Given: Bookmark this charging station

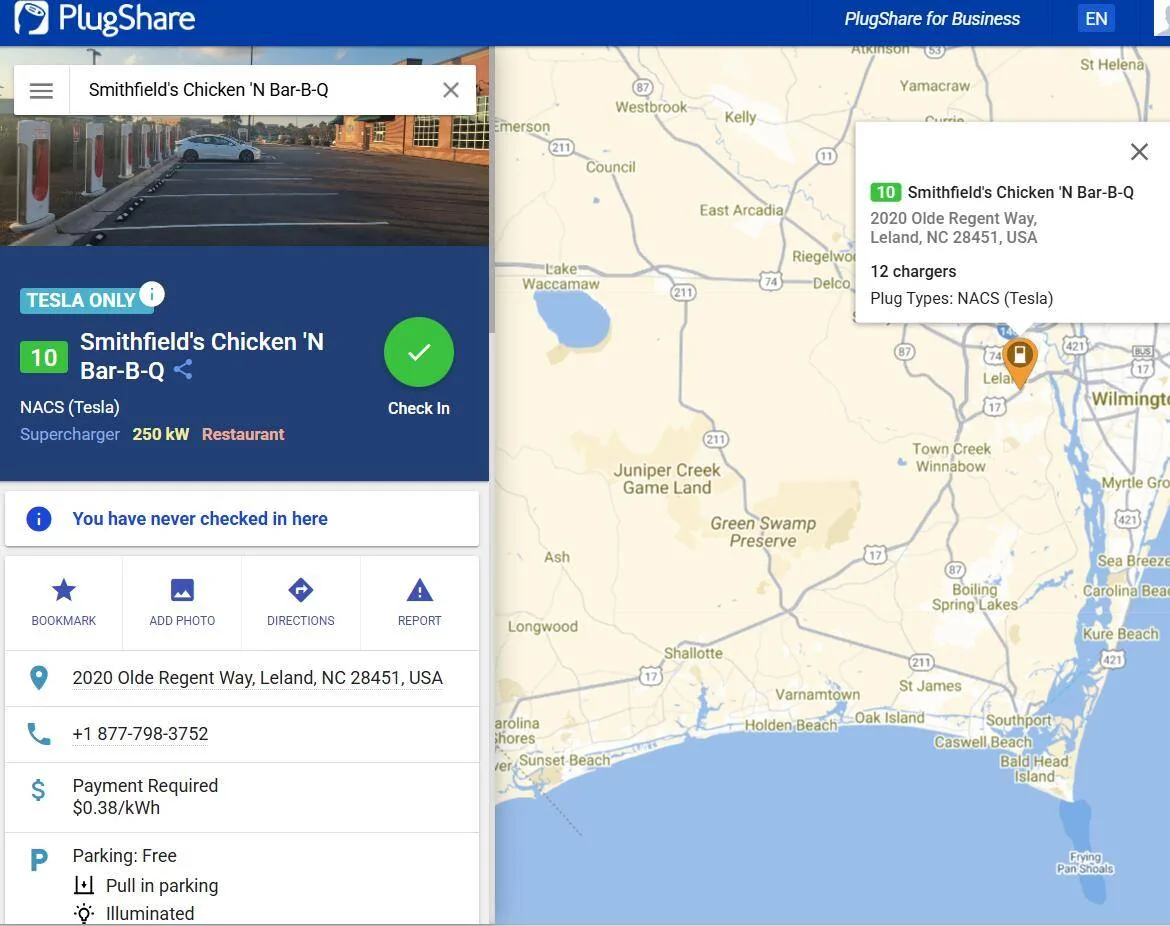Looking at the screenshot, I should (x=63, y=602).
